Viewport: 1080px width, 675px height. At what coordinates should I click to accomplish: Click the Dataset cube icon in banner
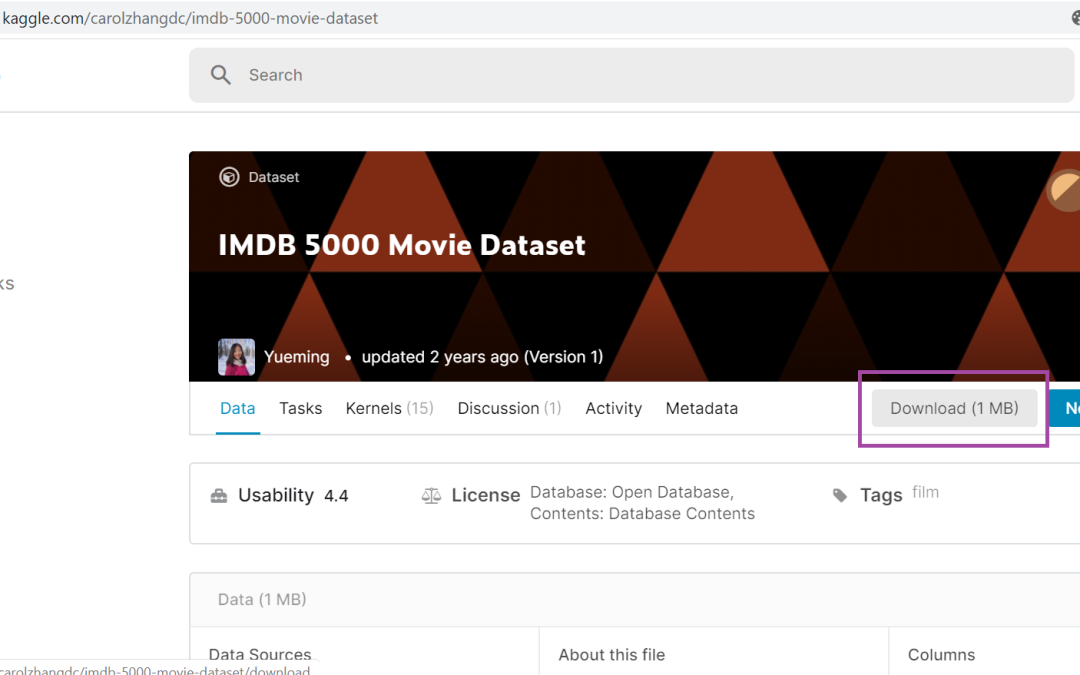coord(229,177)
